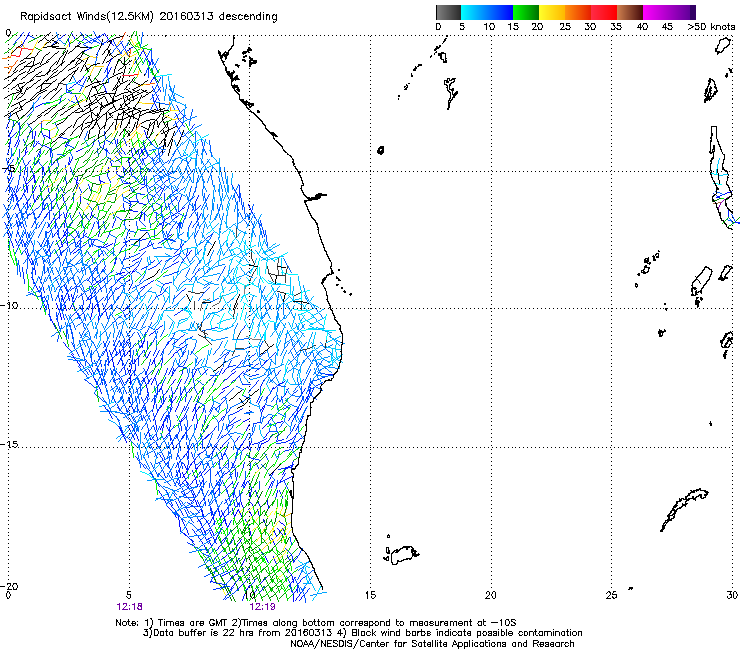Click the '15' longitude label on bottom axis
Viewport: 740px width, 650px height.
click(370, 595)
